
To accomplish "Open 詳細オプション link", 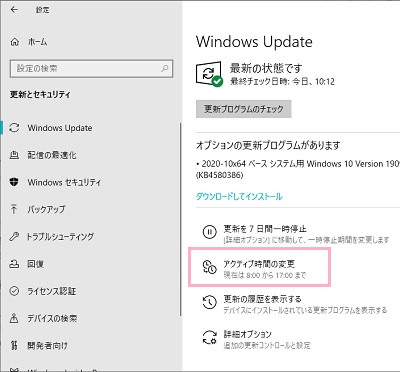I will point(247,334).
